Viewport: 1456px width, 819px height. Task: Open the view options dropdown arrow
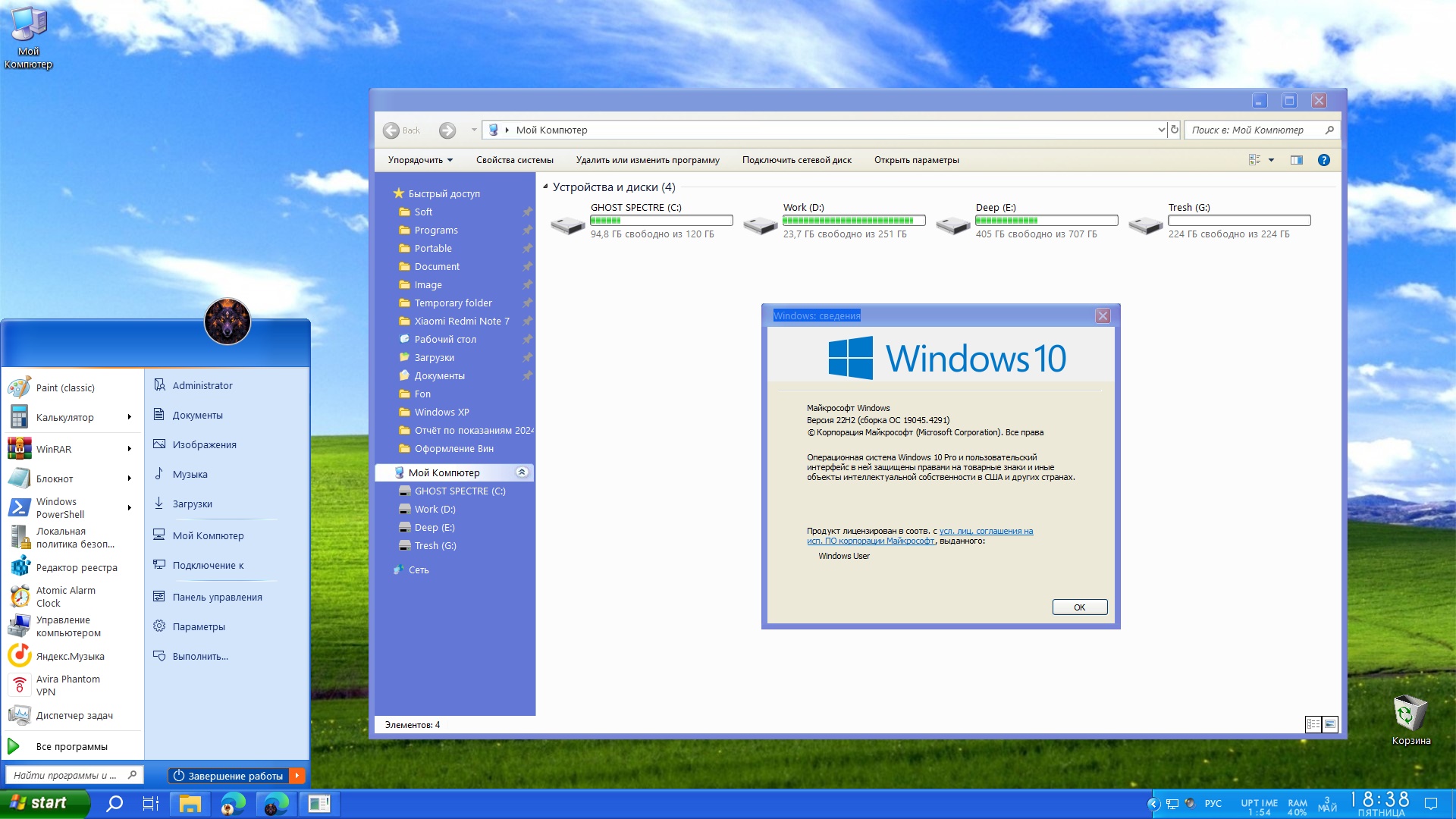[x=1271, y=160]
